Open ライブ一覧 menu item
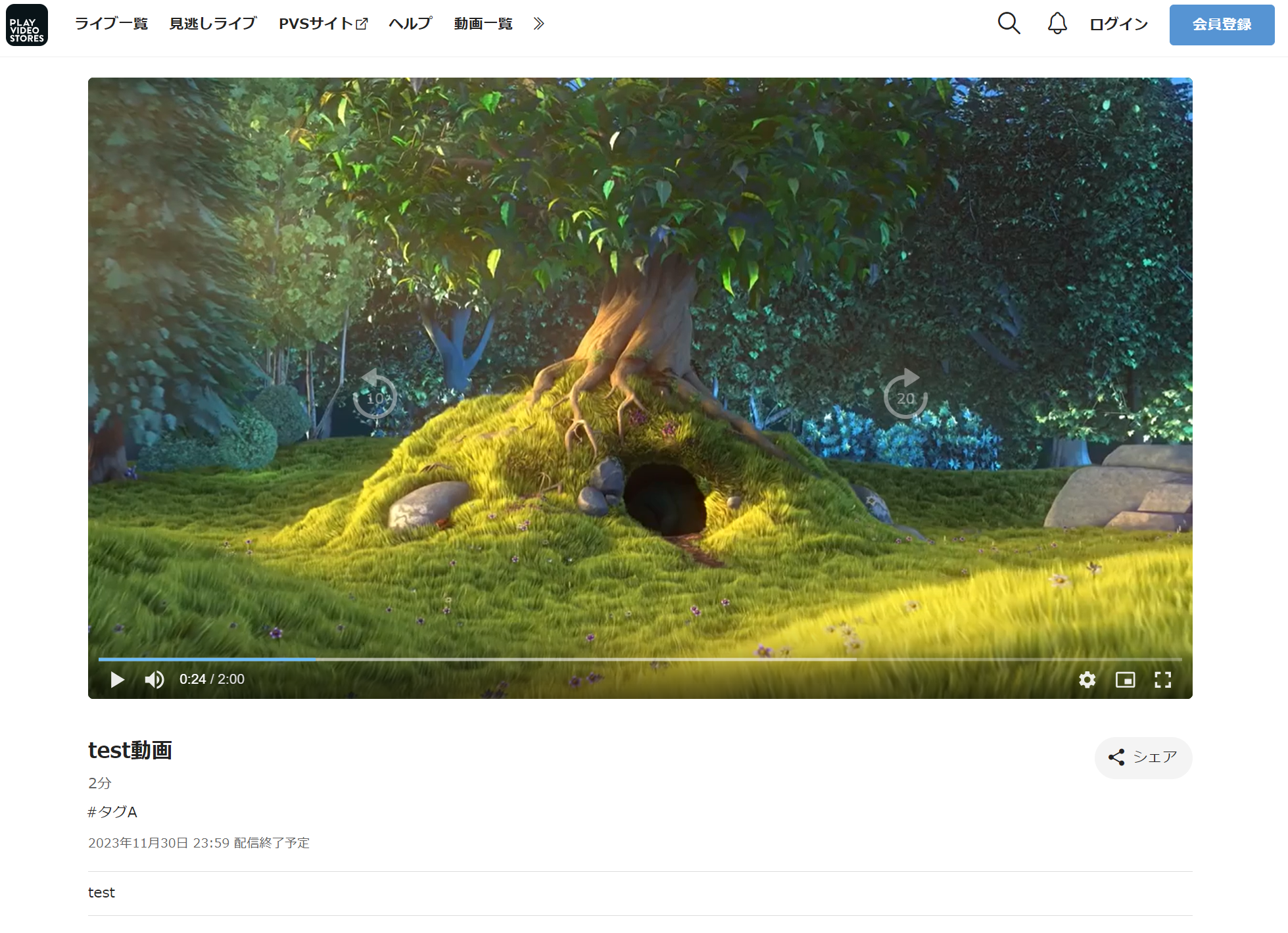 [111, 24]
